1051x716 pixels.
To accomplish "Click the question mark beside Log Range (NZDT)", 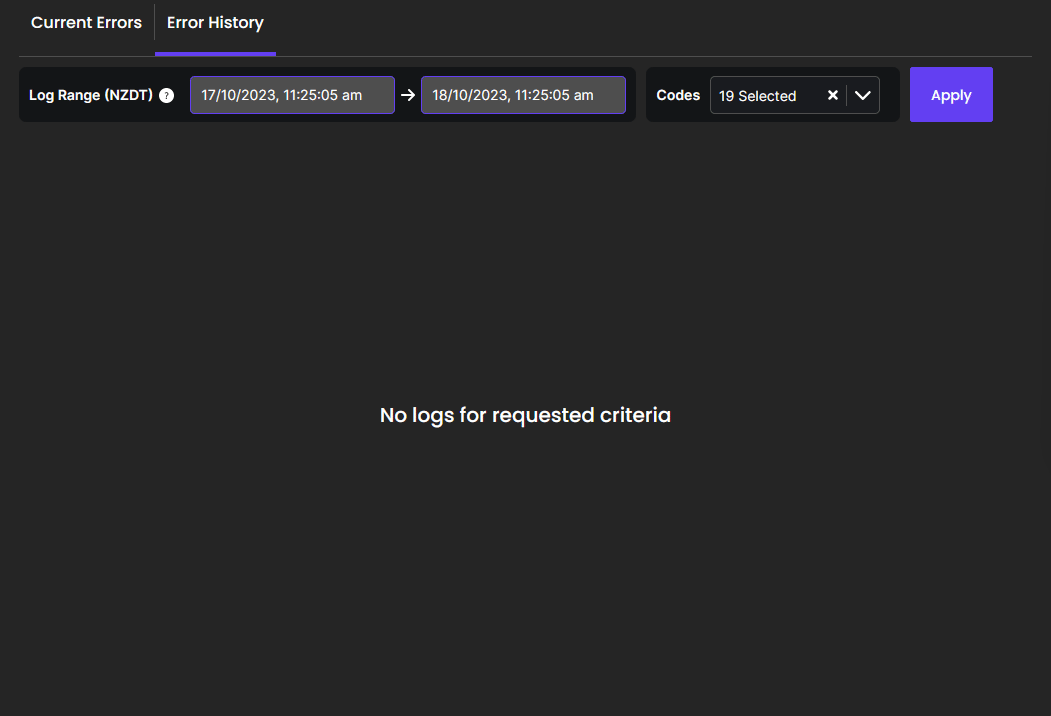I will coord(166,95).
